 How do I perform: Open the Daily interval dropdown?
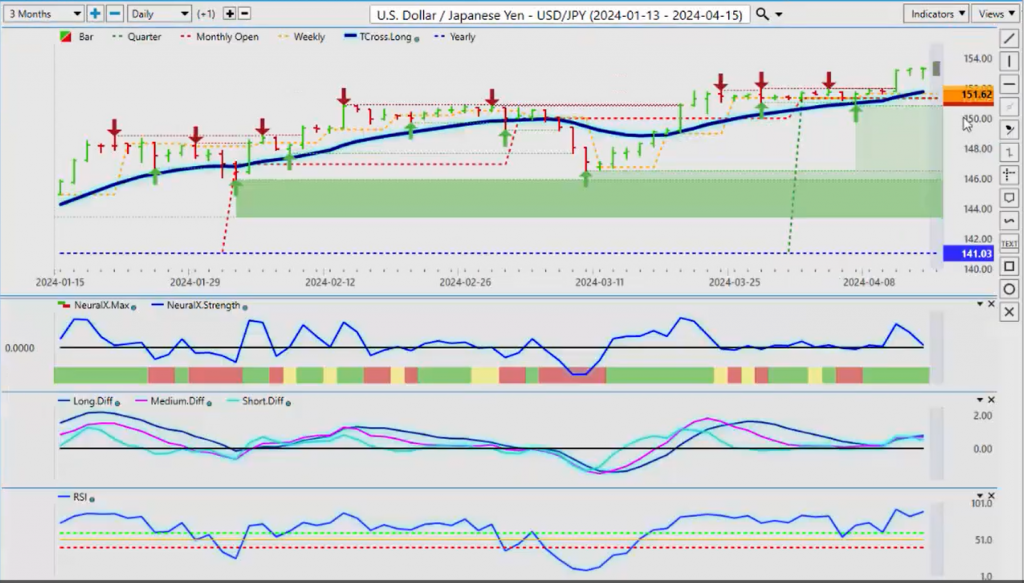pos(159,13)
